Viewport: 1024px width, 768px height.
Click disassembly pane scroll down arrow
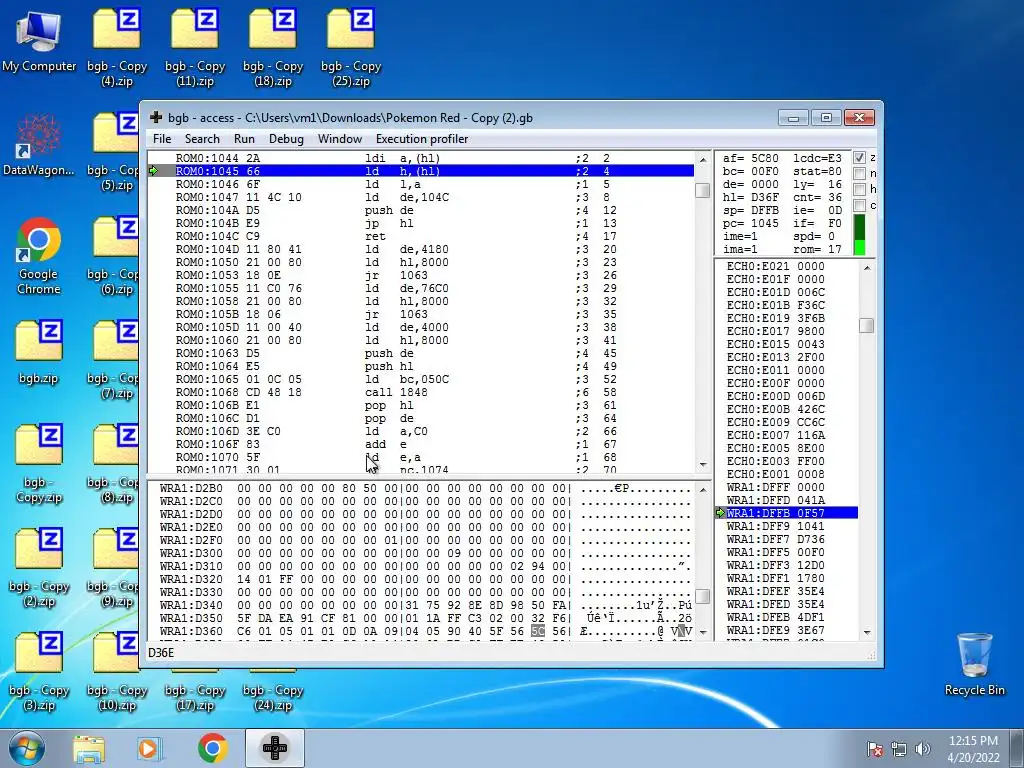tap(703, 465)
